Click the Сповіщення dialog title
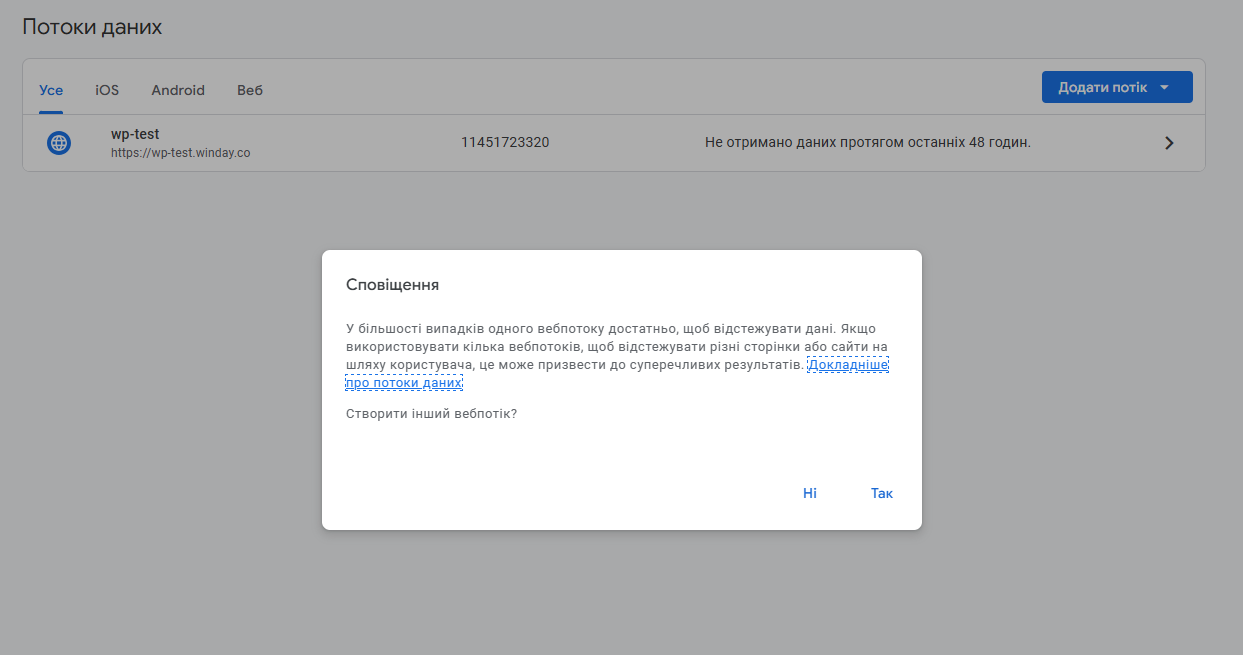 [392, 285]
